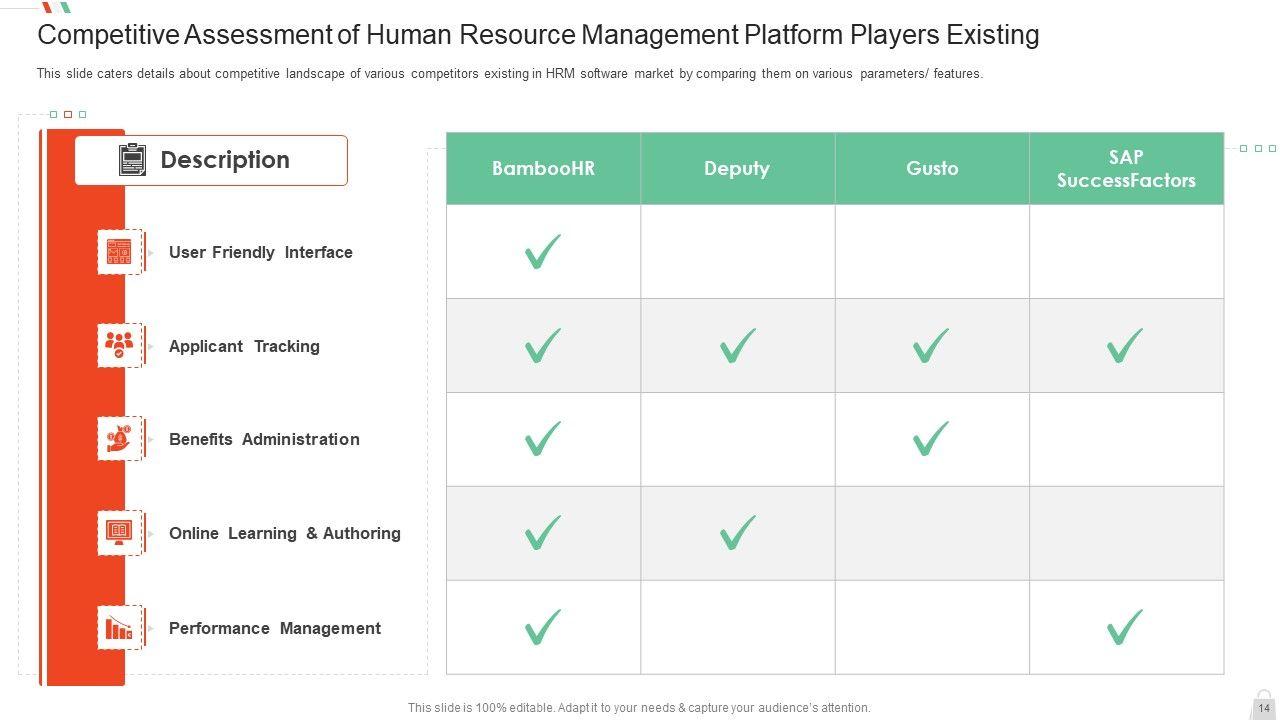This screenshot has width=1280, height=720.
Task: Select the Performance Management label text
Action: [275, 628]
